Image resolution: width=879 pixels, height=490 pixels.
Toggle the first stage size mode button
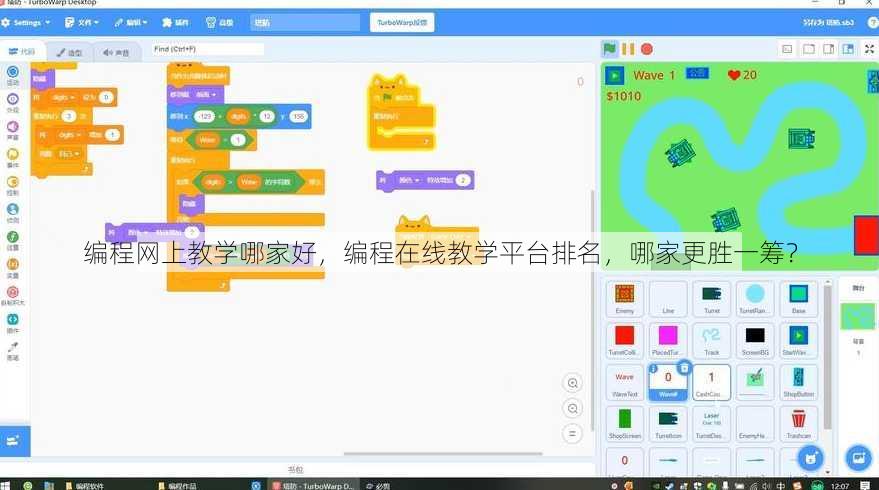click(788, 49)
